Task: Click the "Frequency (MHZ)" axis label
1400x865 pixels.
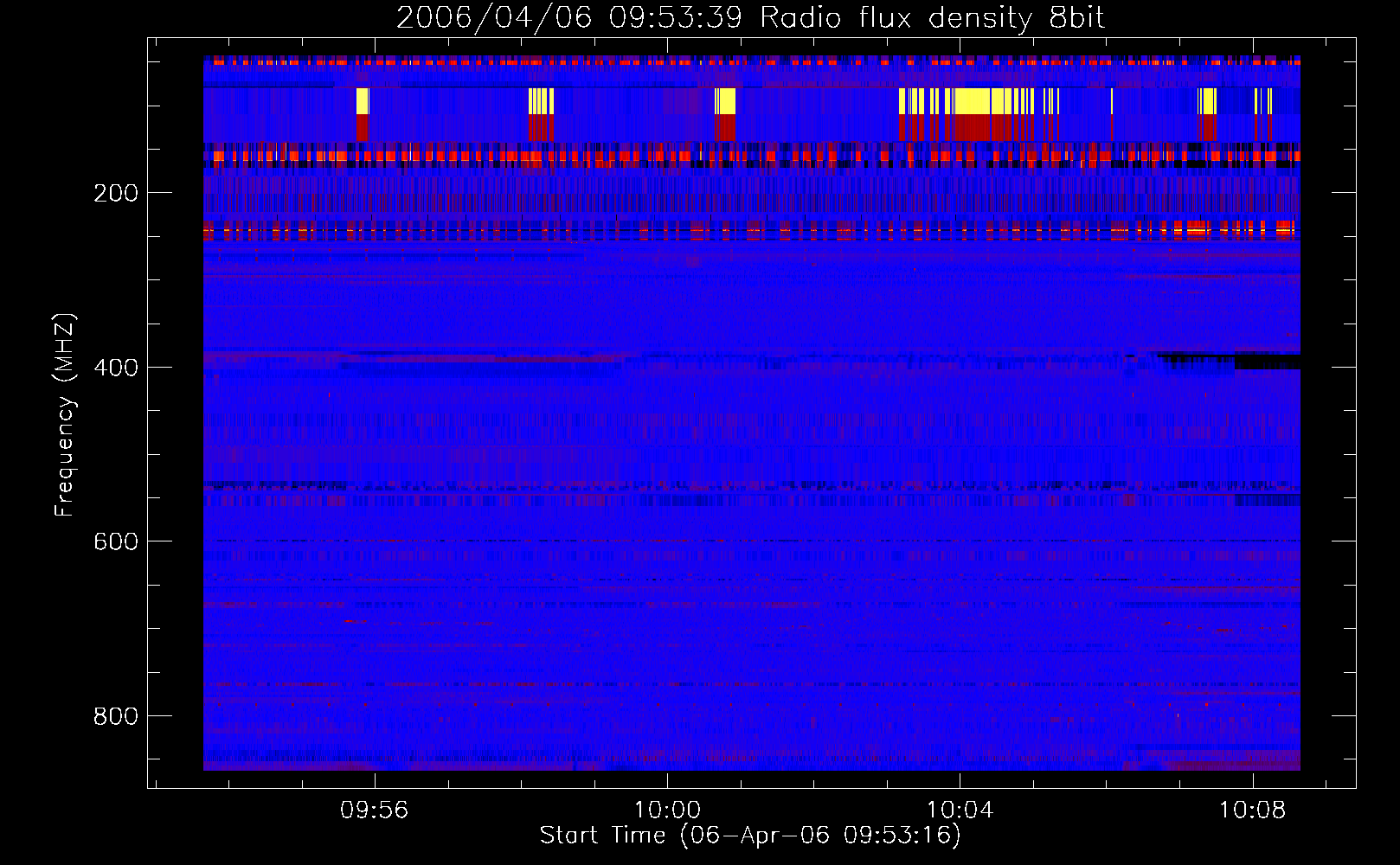Action: point(65,414)
